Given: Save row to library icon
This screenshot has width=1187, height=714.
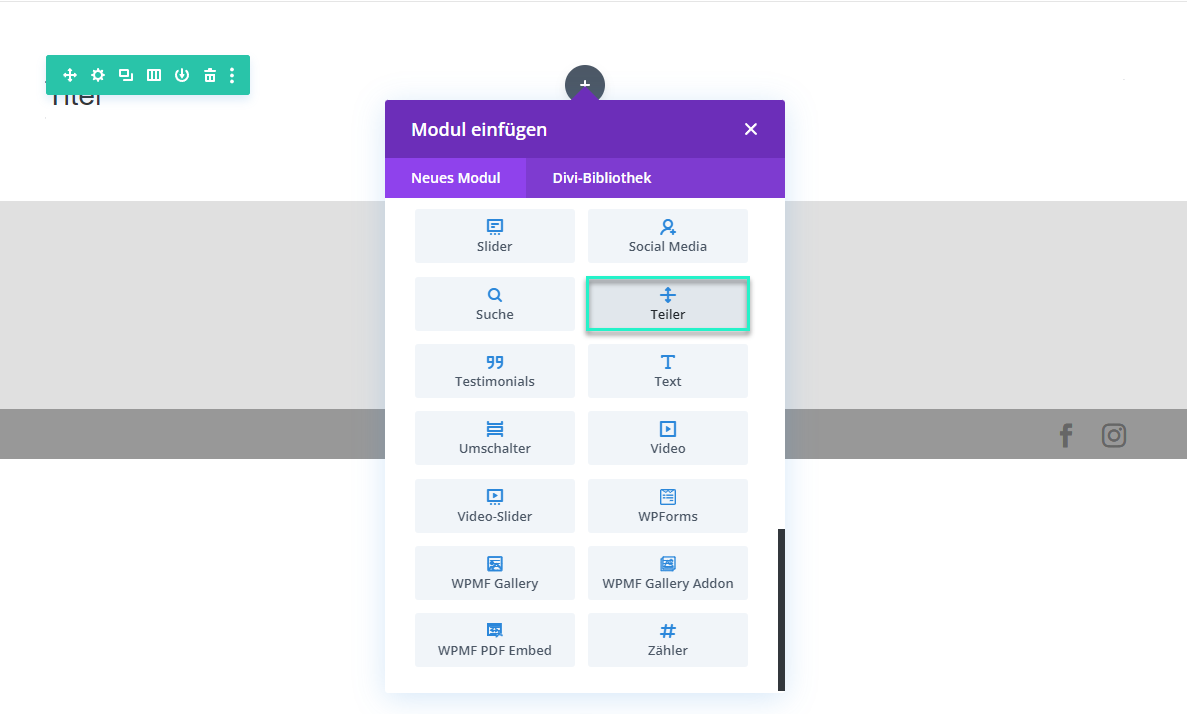Looking at the screenshot, I should click(182, 75).
